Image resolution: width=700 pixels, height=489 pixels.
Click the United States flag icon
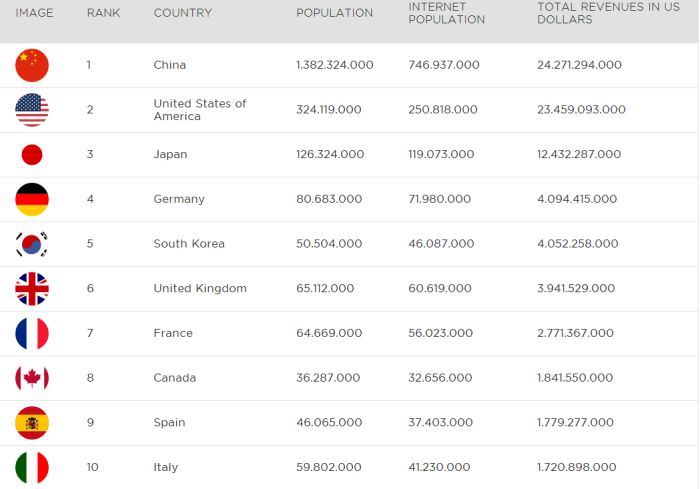[32, 110]
